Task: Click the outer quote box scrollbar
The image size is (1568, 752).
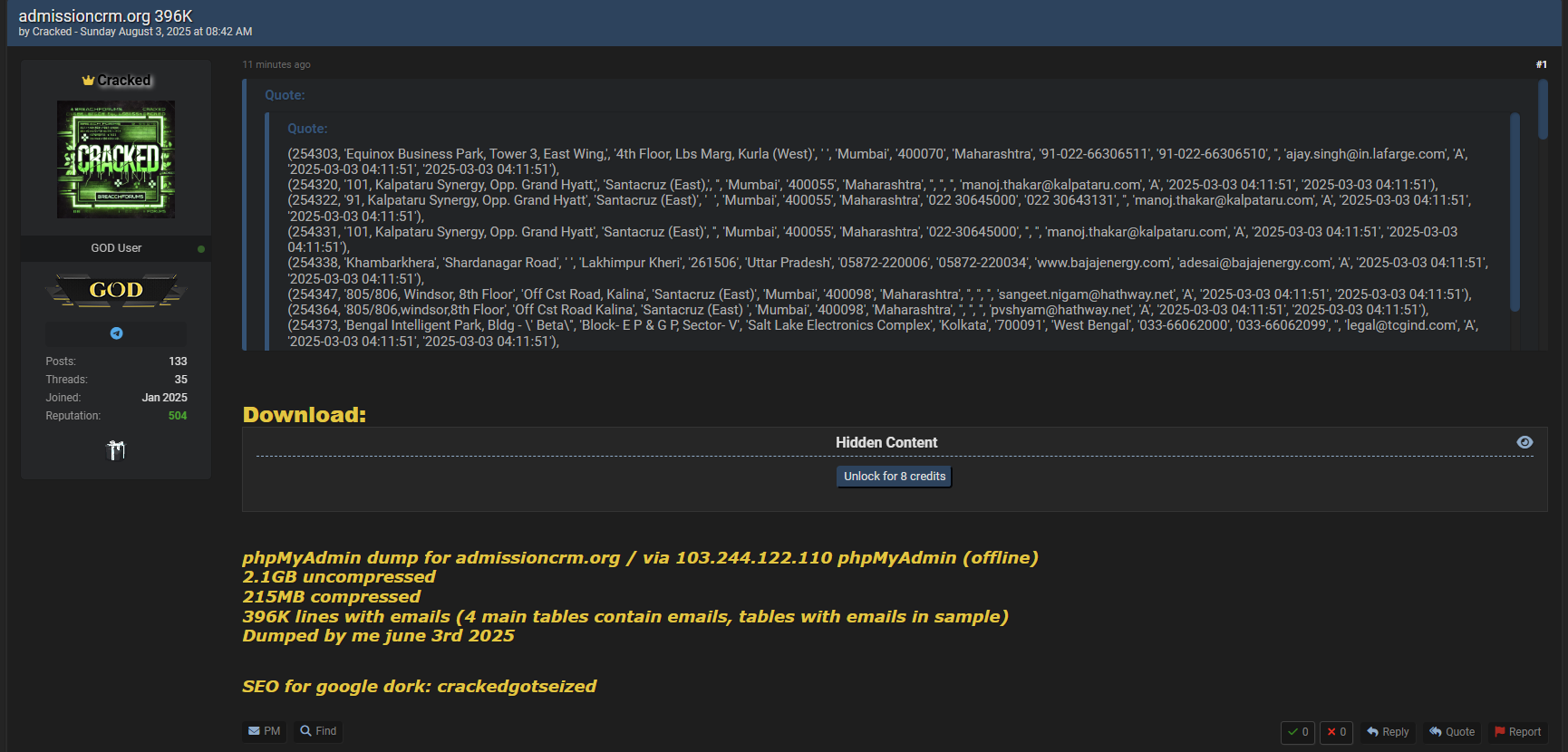Action: tap(1543, 110)
